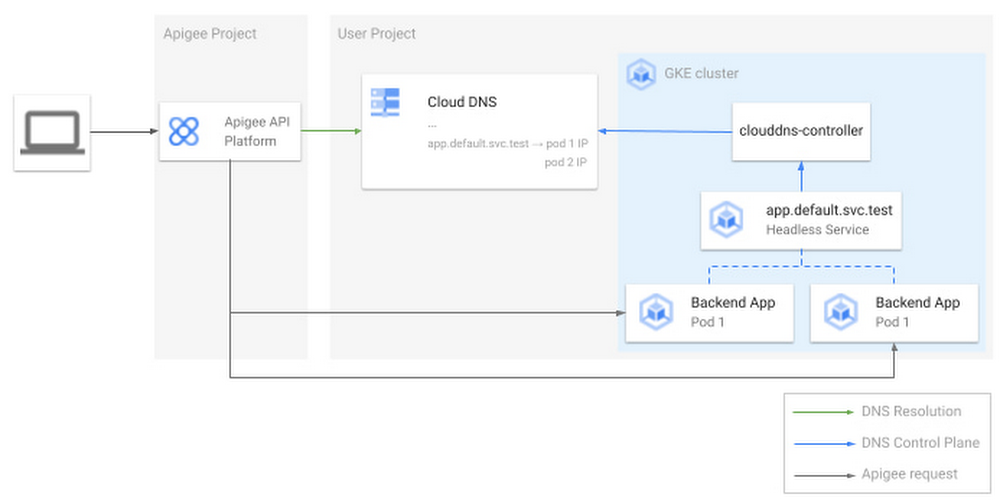Click the ellipsis under Cloud DNS title
1000x504 pixels.
pos(432,125)
